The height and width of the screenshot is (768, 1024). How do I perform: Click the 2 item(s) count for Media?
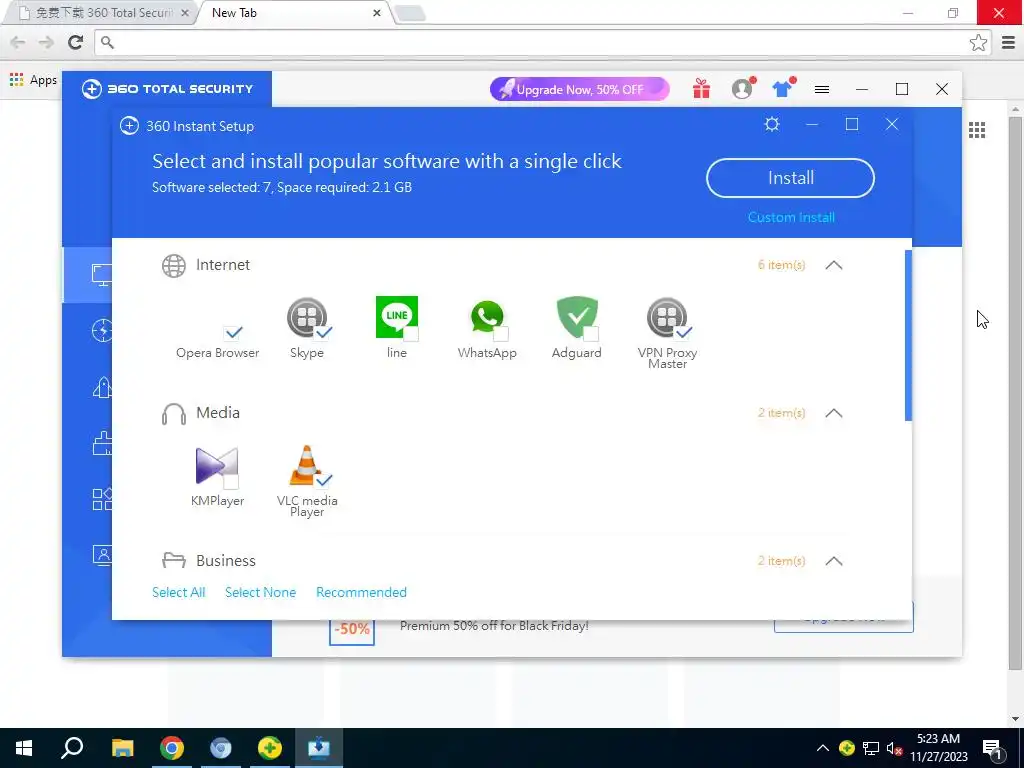tap(781, 413)
